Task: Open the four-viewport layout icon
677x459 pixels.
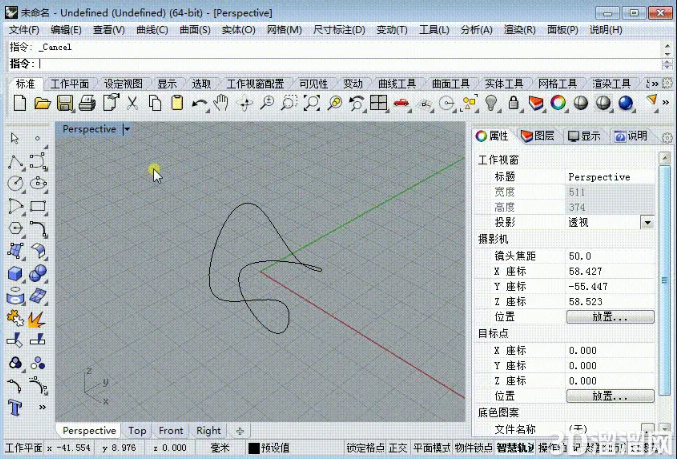Action: pos(378,103)
